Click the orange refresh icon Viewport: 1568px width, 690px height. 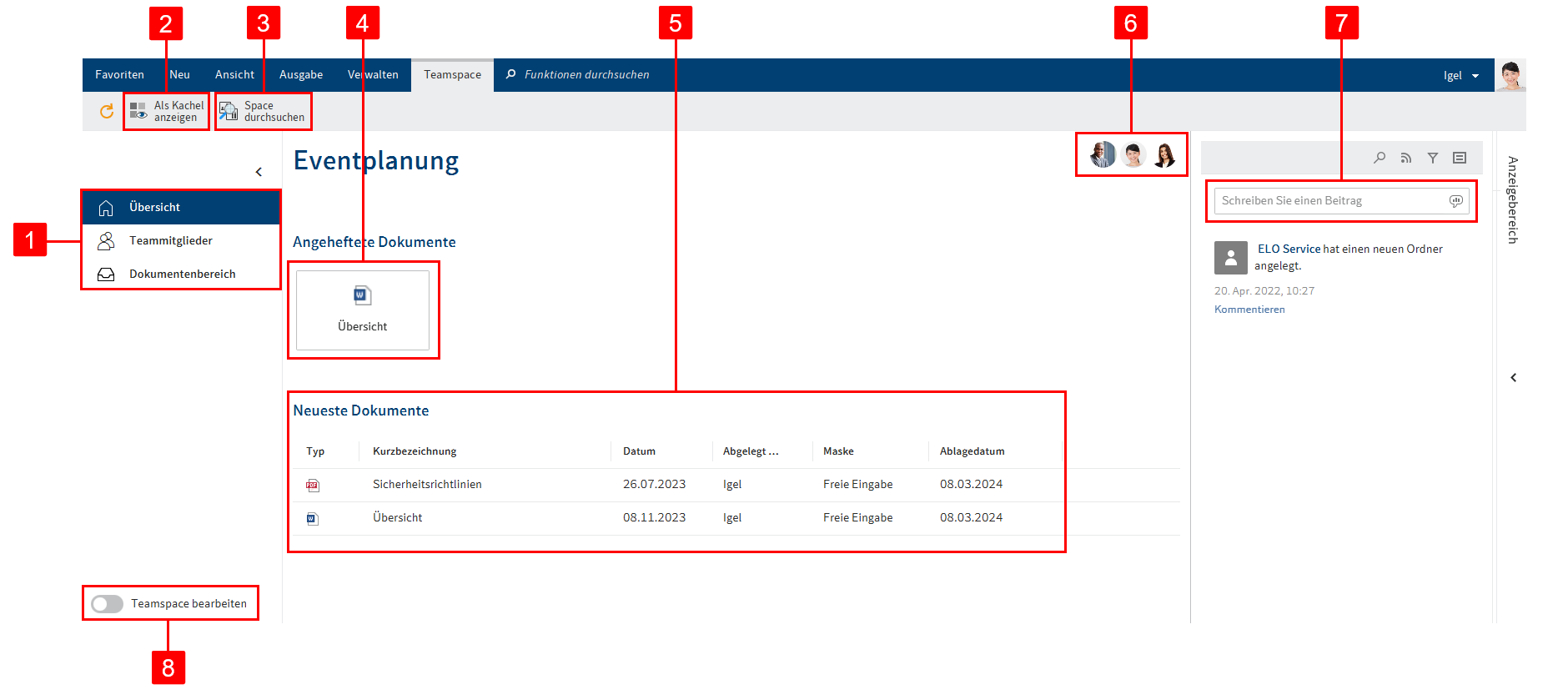[x=107, y=112]
